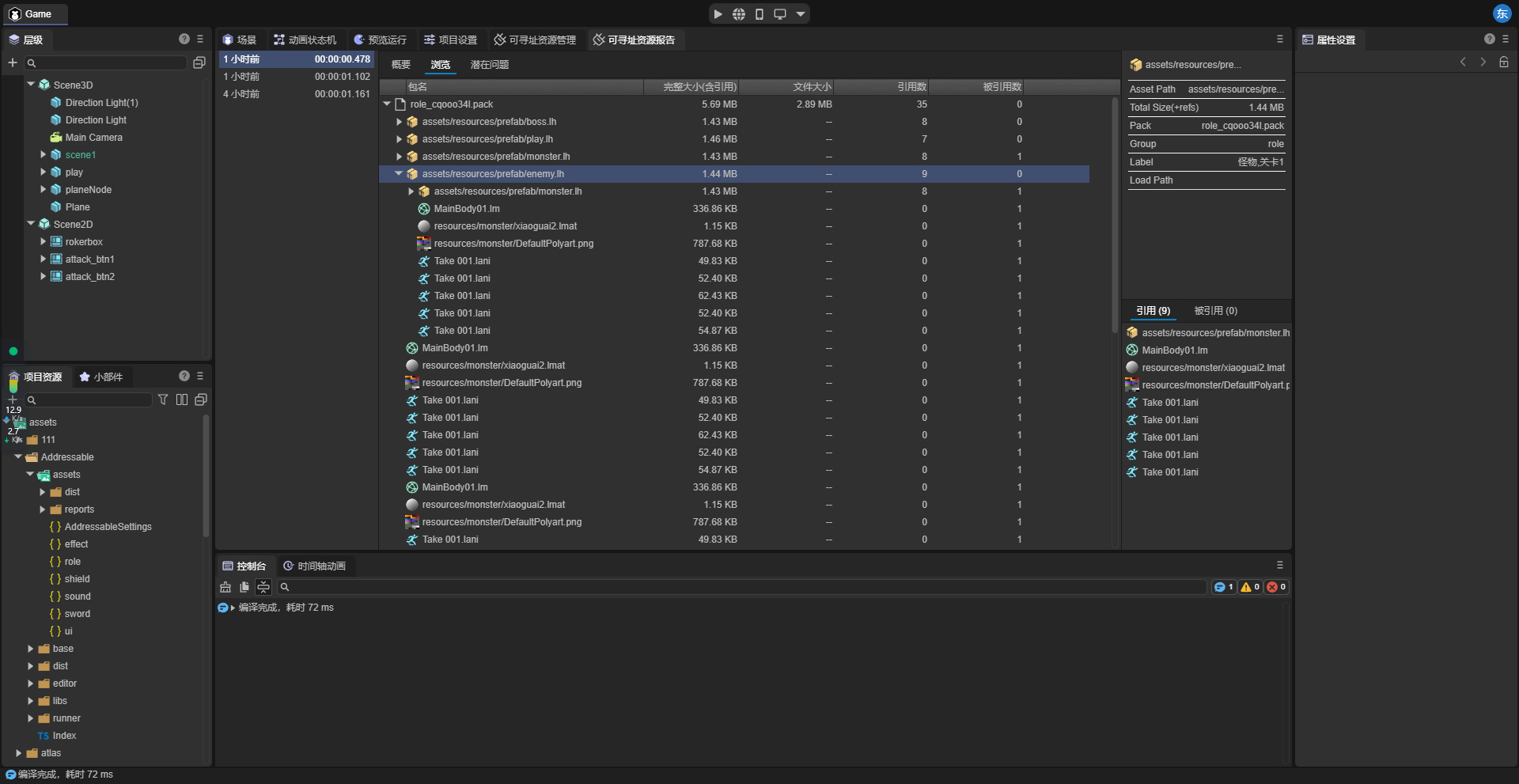Switch to the 项目设置 tab
The height and width of the screenshot is (784, 1519).
point(451,40)
